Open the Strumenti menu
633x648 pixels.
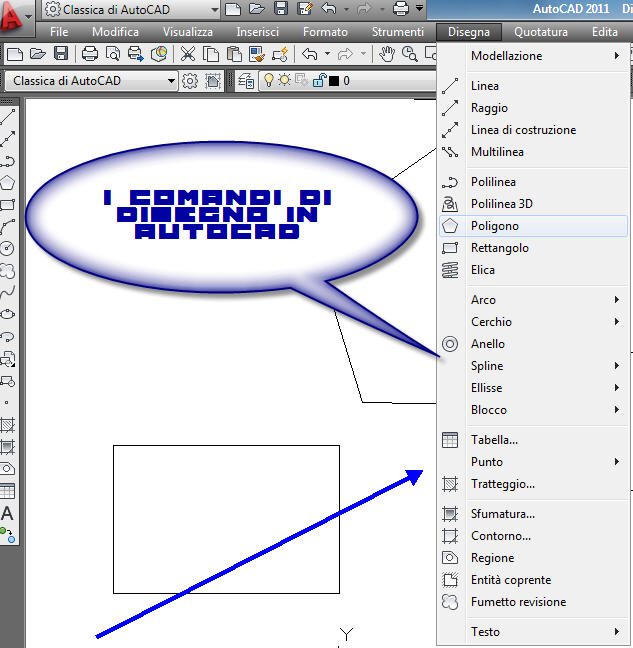tap(397, 32)
